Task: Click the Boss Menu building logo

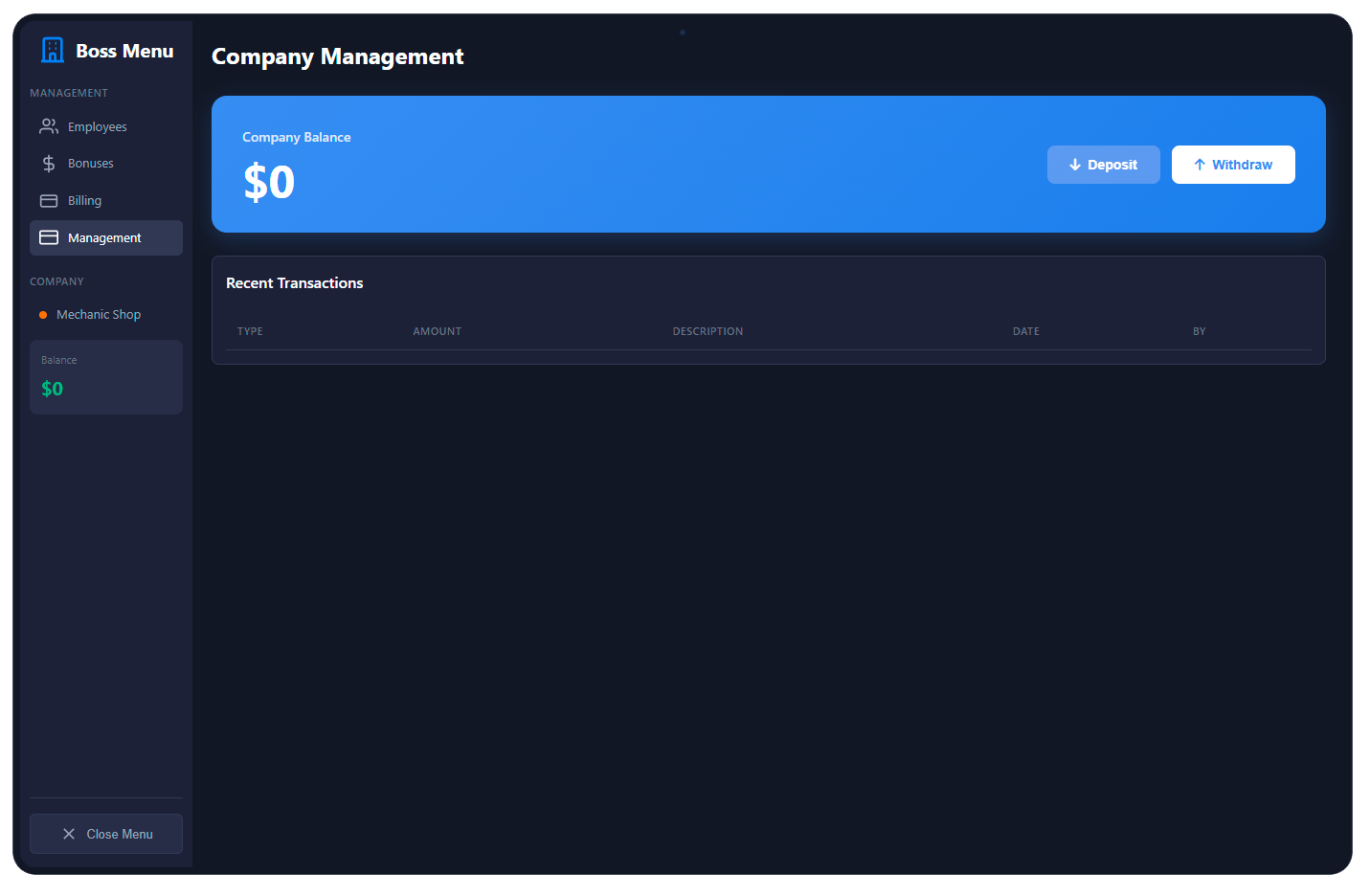Action: click(x=52, y=50)
